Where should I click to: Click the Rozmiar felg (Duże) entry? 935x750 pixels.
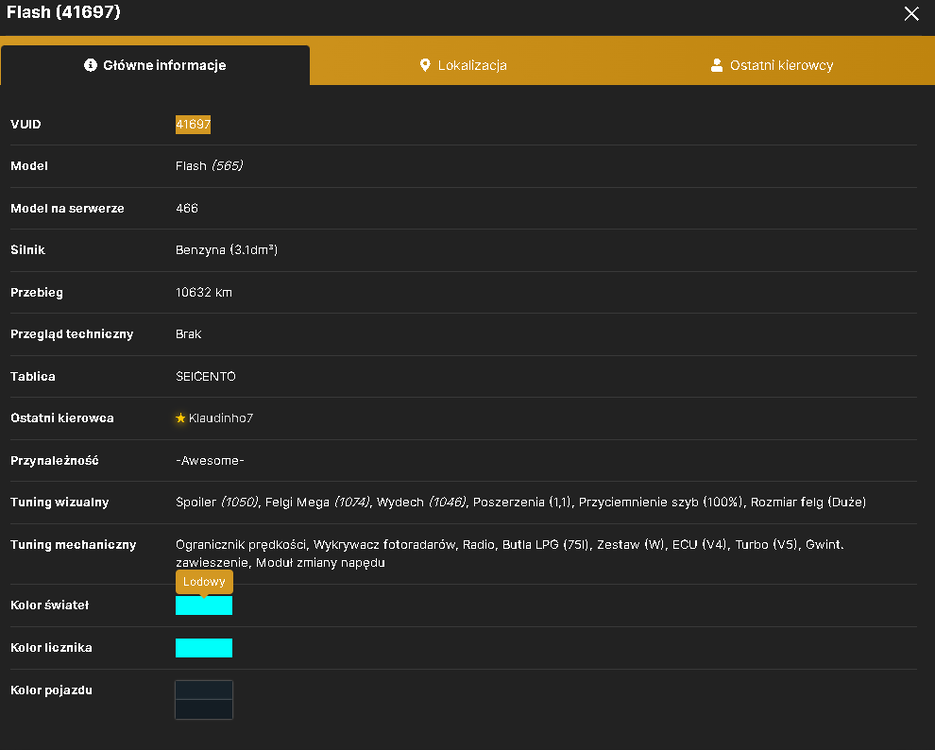tap(808, 502)
